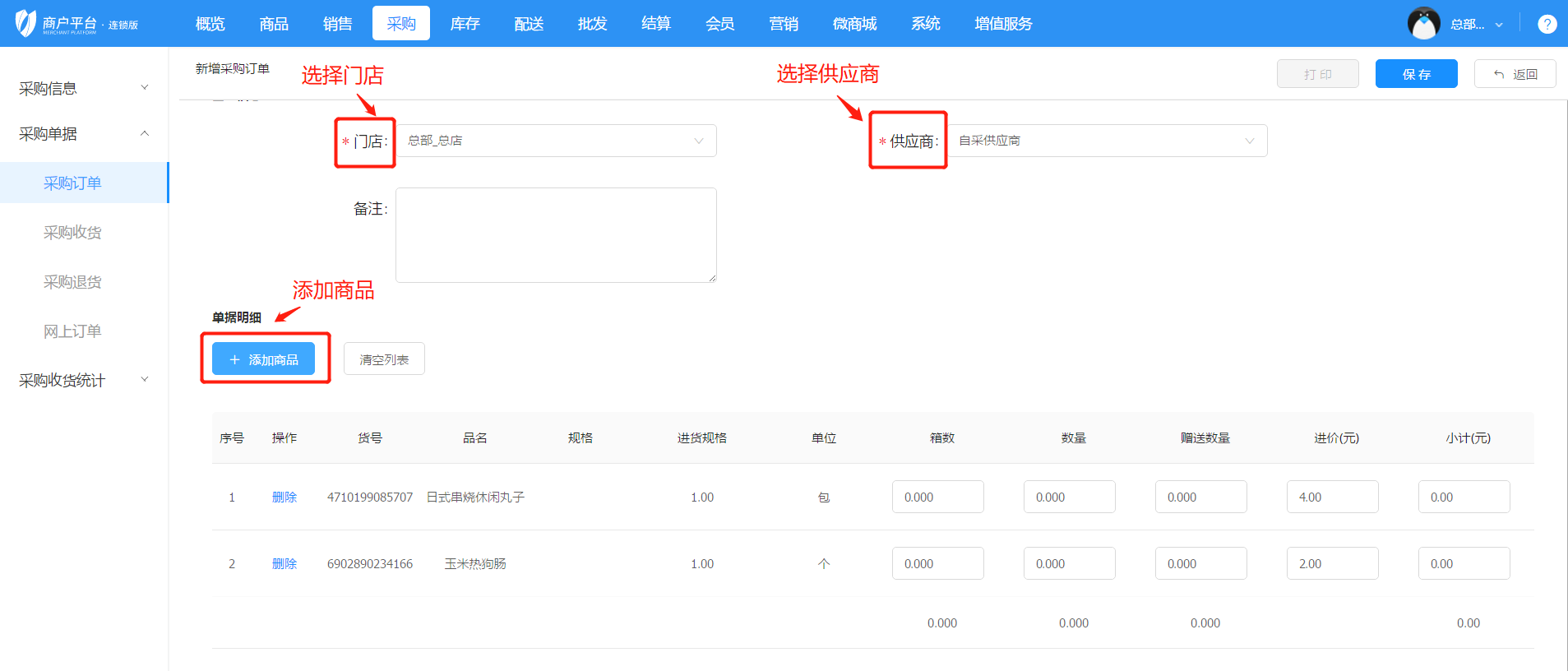Click the 备注 remarks text area

556,235
